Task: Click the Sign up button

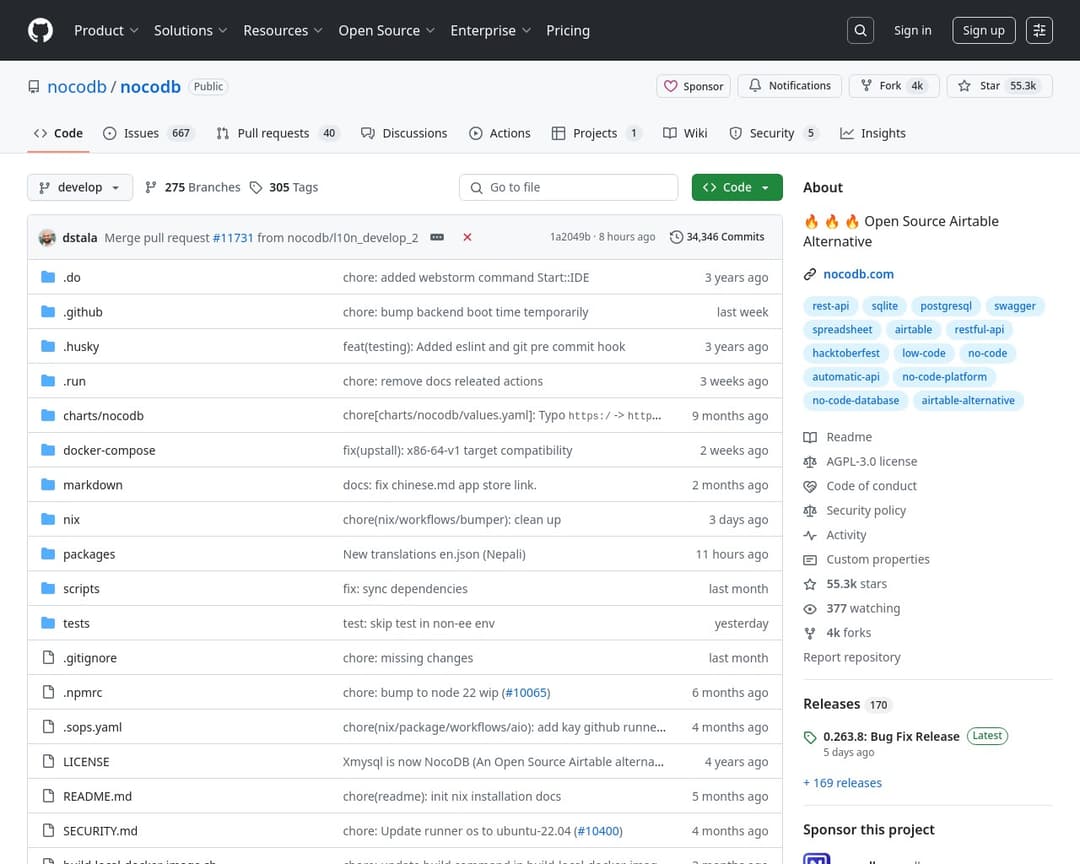Action: (x=984, y=30)
